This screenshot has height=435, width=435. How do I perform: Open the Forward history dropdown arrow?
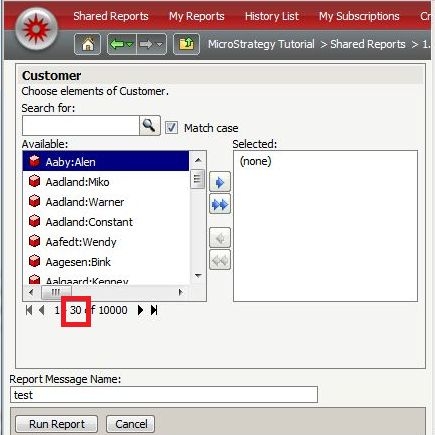[159, 44]
